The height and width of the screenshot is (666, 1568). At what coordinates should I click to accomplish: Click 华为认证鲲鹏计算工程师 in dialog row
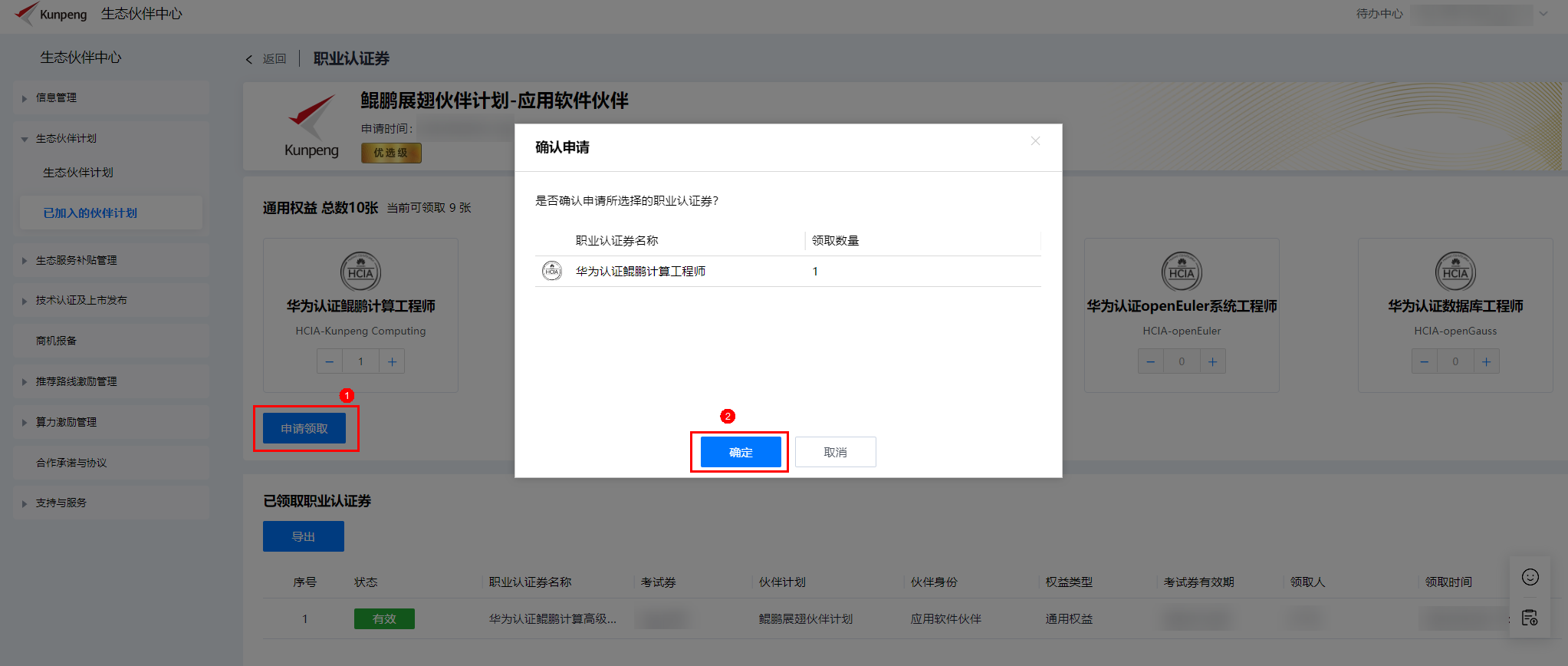coord(641,271)
